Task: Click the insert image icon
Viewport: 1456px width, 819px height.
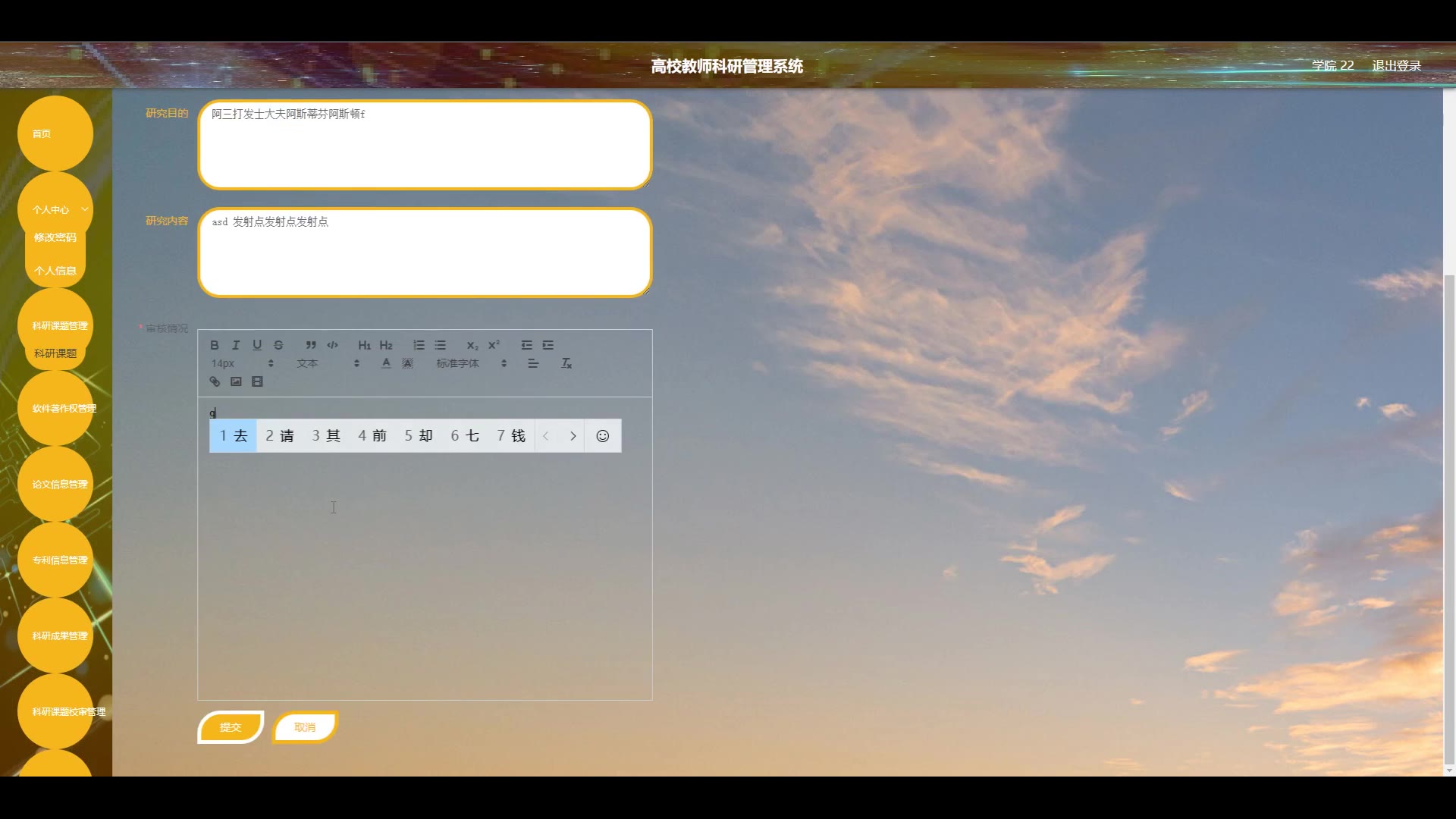Action: pyautogui.click(x=236, y=381)
